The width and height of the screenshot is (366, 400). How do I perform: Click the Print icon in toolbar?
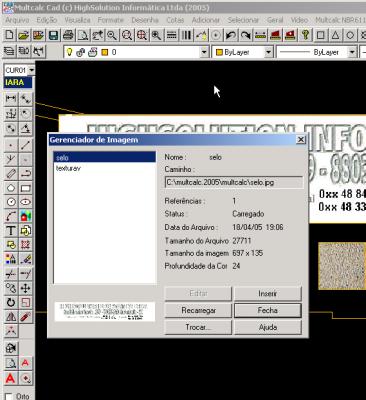pos(68,35)
